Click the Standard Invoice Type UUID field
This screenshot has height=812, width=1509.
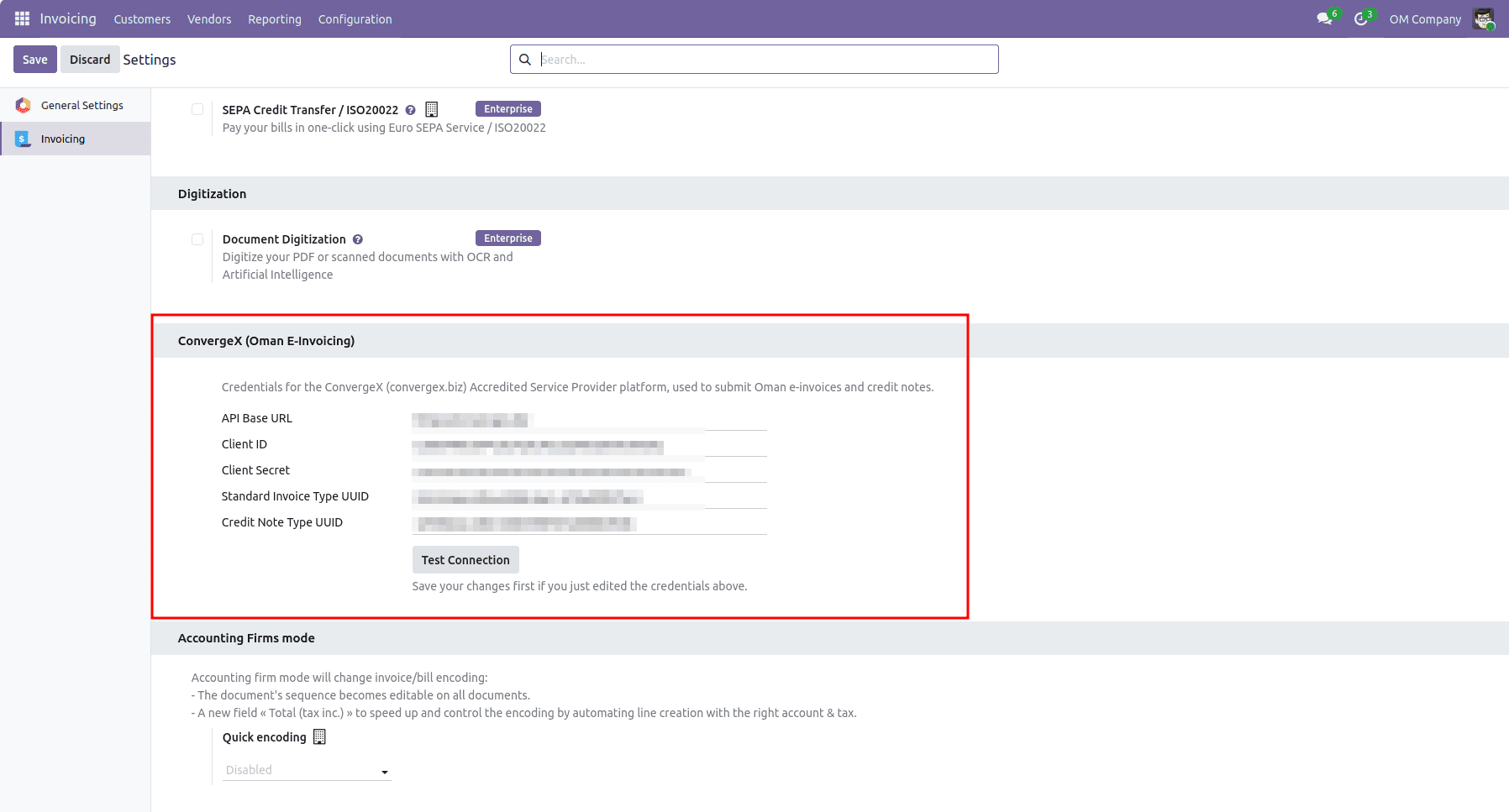tap(589, 498)
